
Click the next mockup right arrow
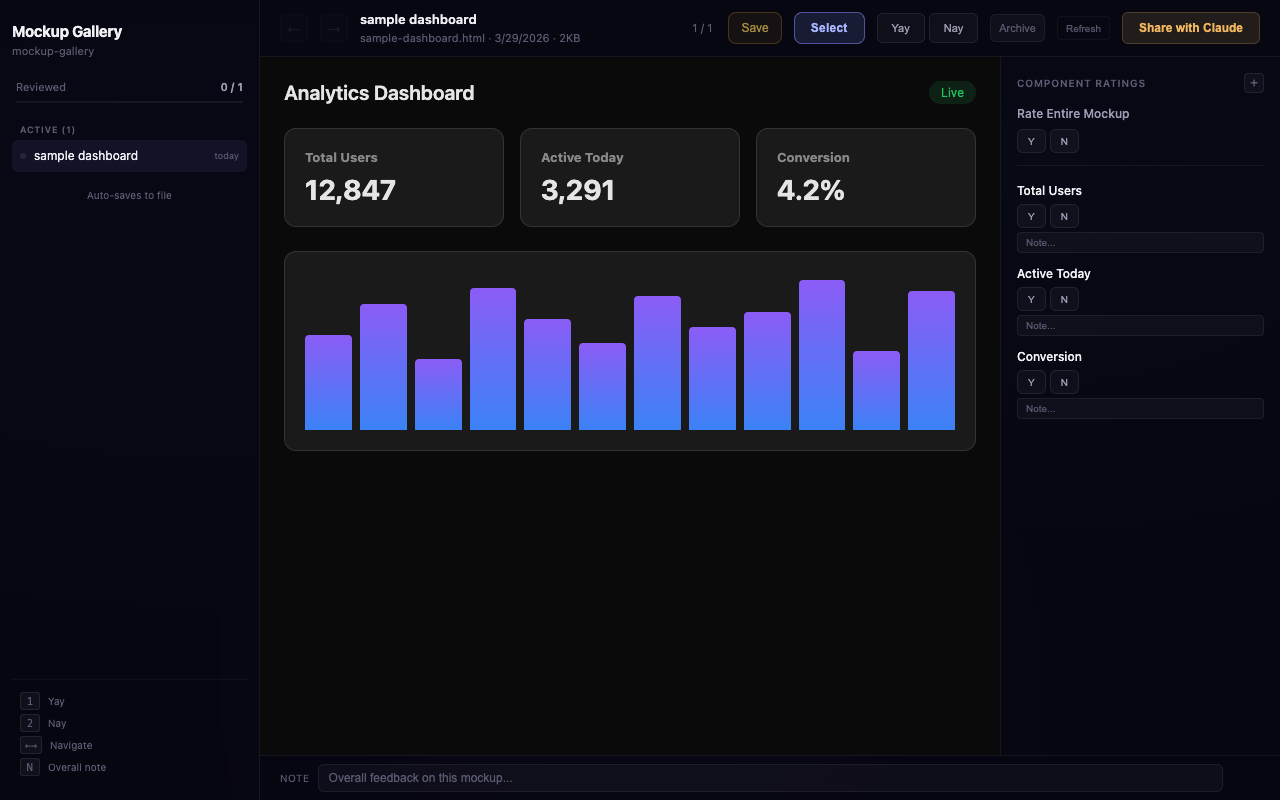point(334,29)
